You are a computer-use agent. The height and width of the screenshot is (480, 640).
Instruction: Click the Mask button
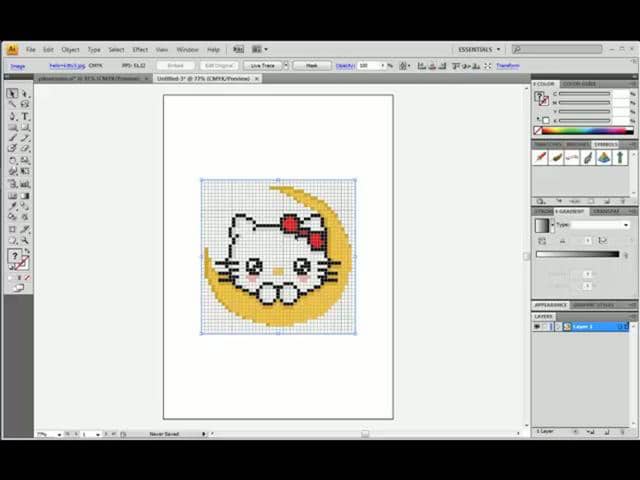[312, 65]
